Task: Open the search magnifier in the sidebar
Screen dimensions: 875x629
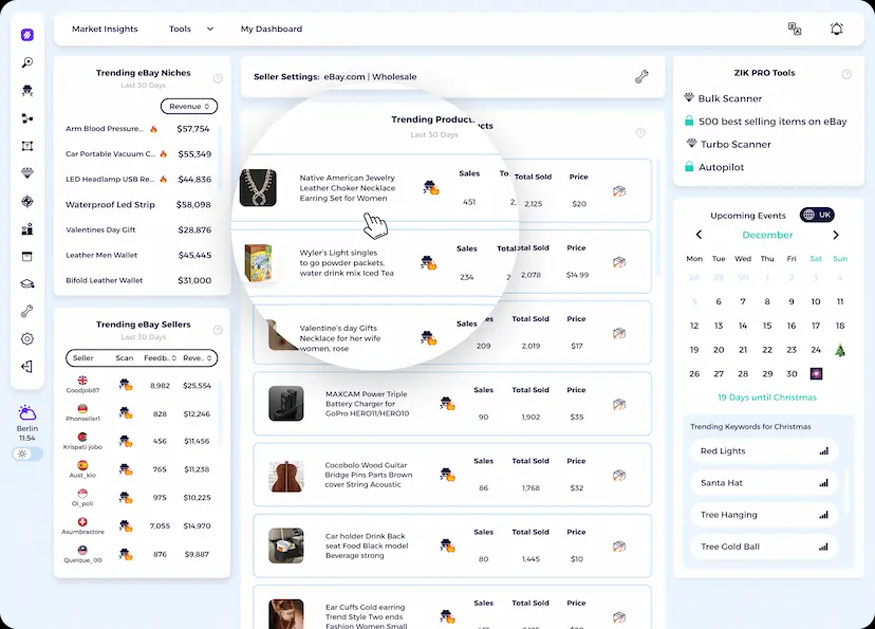Action: (27, 63)
